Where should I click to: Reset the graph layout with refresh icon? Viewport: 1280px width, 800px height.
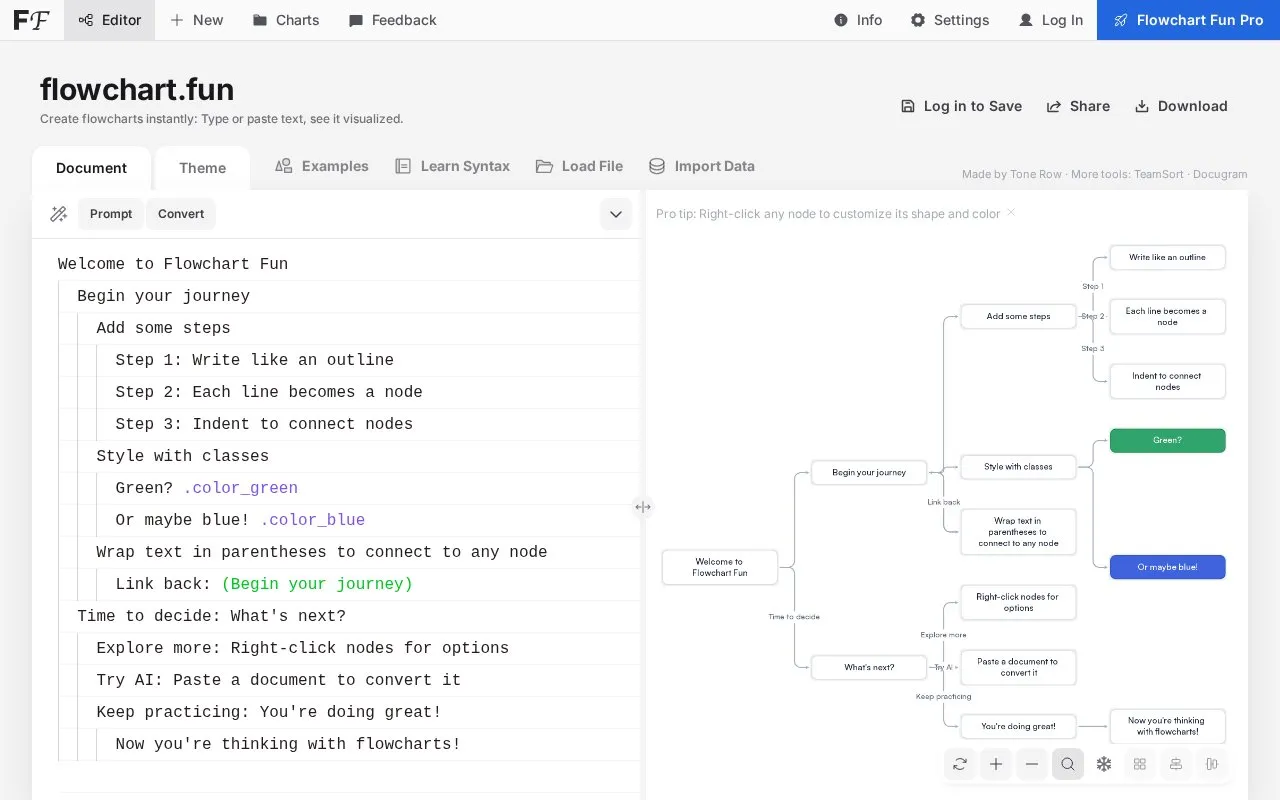pyautogui.click(x=960, y=764)
